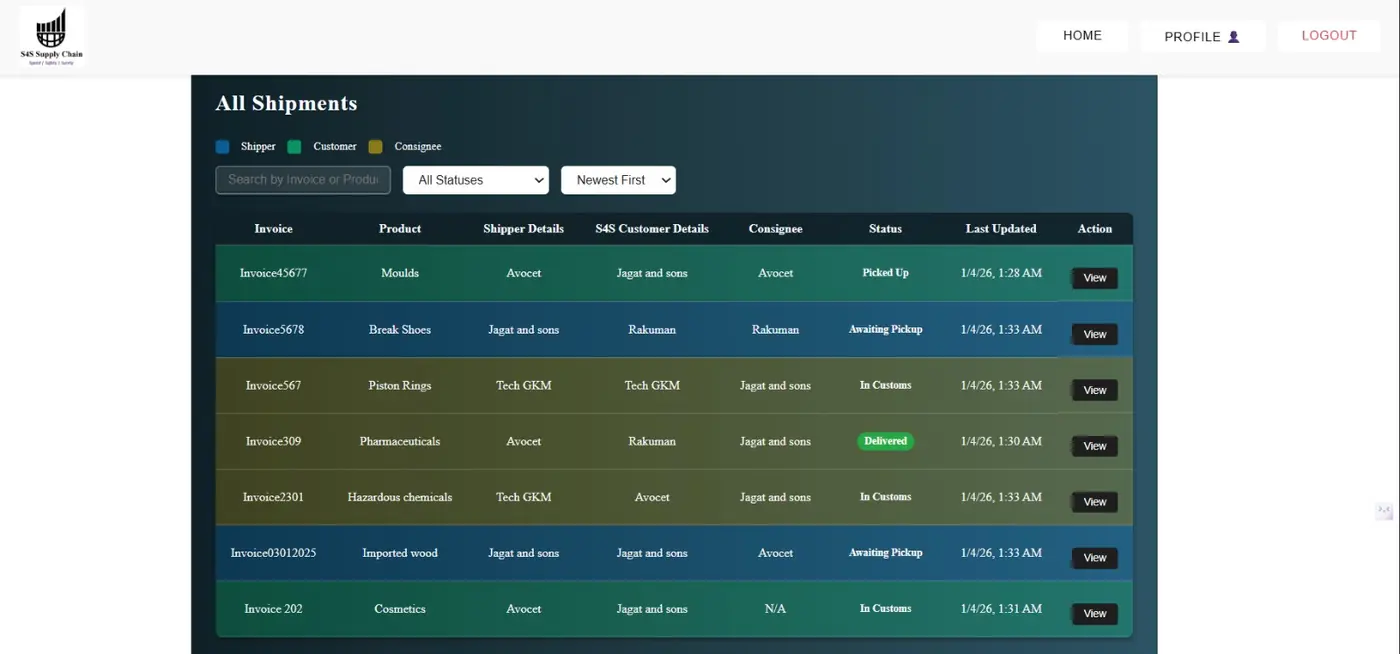Click the All Shipments heading
1400x654 pixels.
point(286,103)
